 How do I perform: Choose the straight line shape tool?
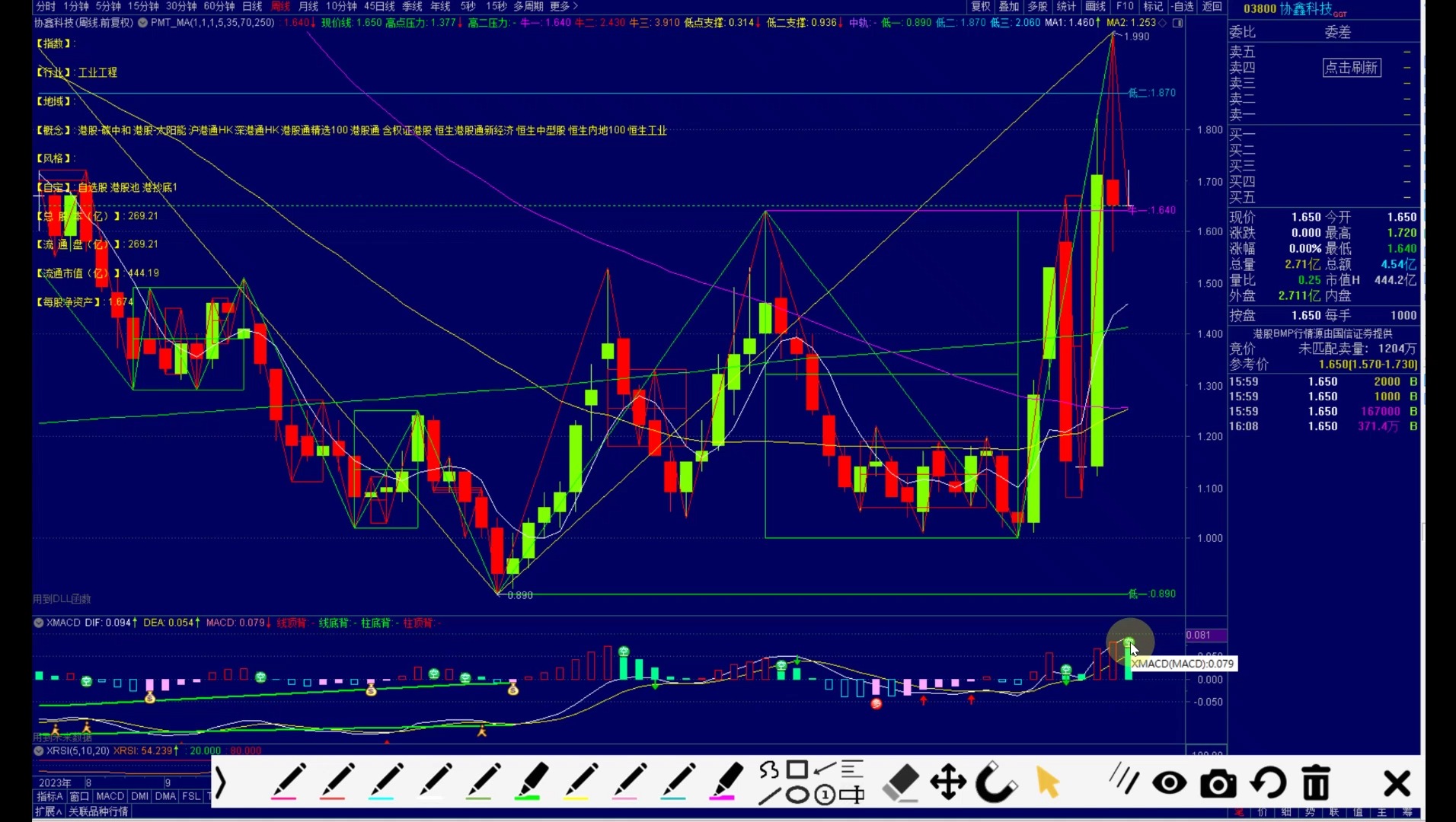(x=770, y=796)
